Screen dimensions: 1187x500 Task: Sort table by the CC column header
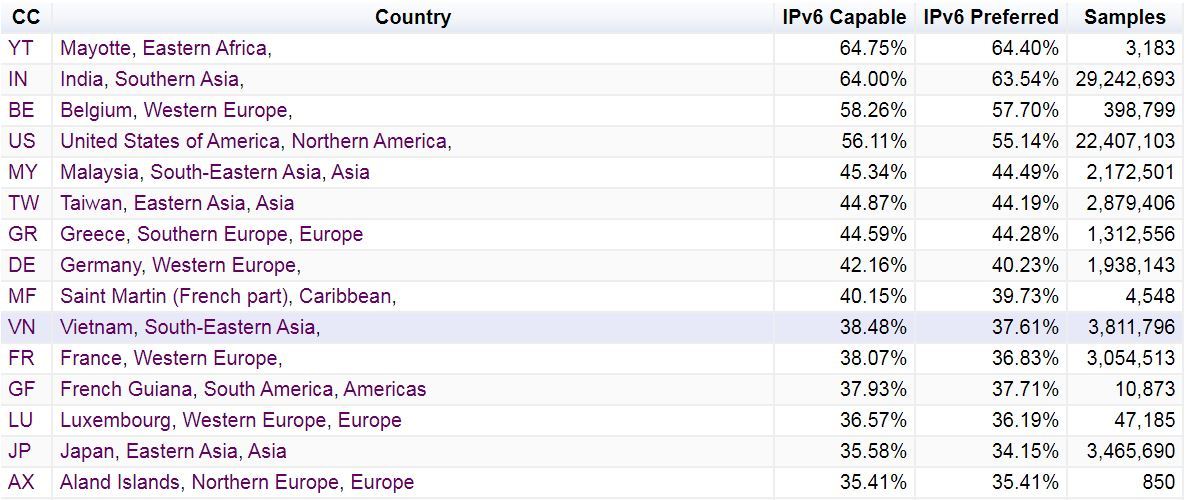[x=25, y=17]
